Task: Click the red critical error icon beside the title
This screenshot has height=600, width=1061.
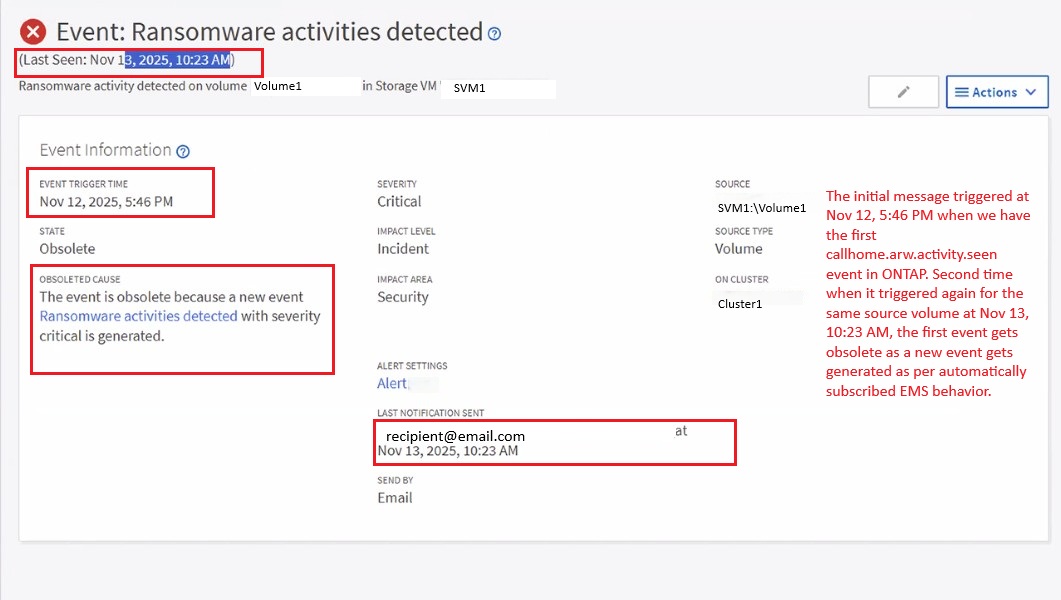Action: pos(33,32)
